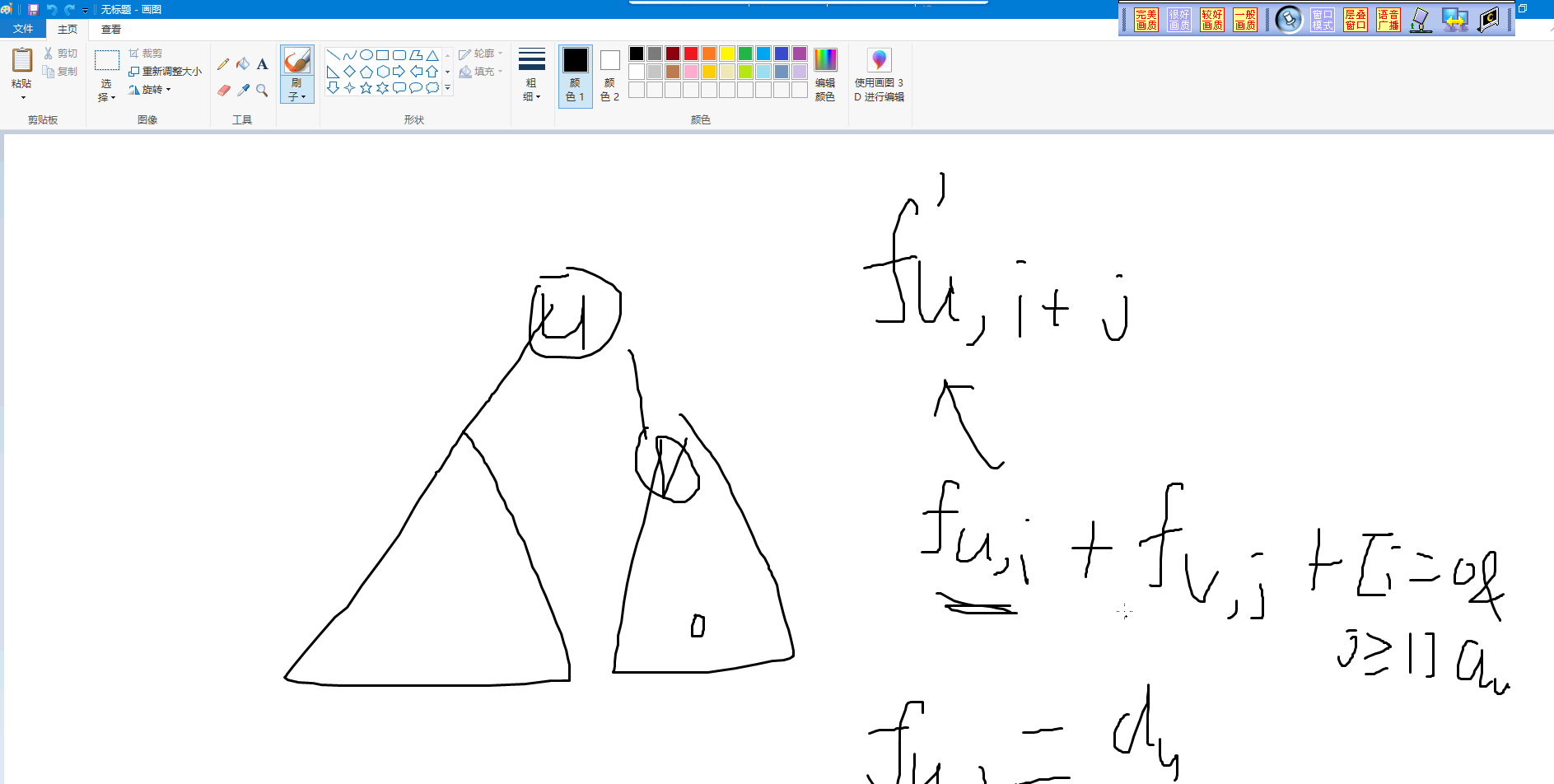Select the Text tool
This screenshot has width=1554, height=784.
262,64
